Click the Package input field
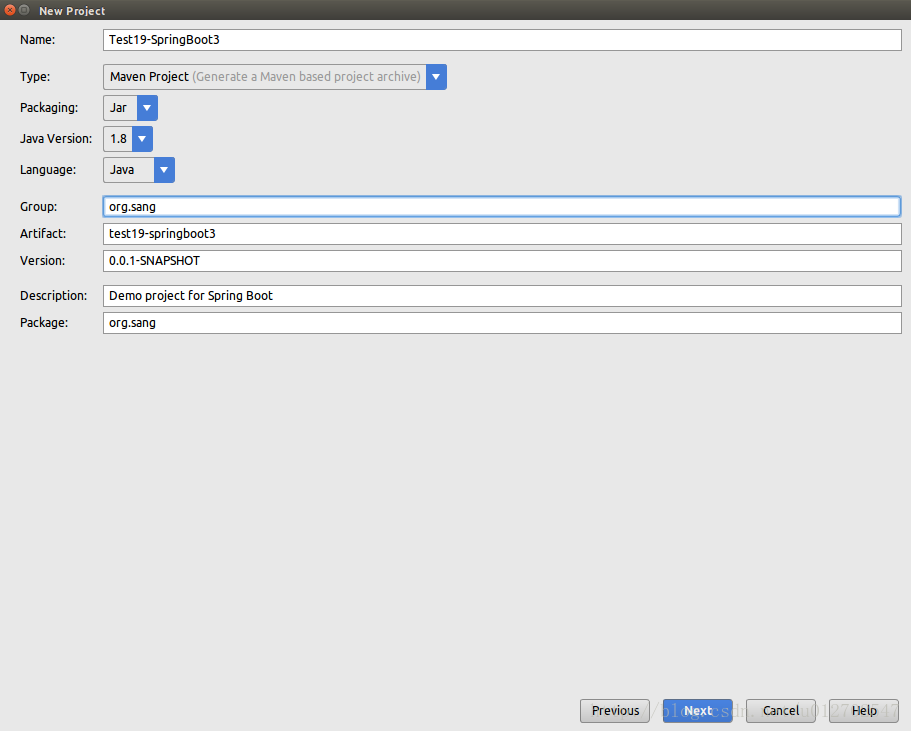 502,323
